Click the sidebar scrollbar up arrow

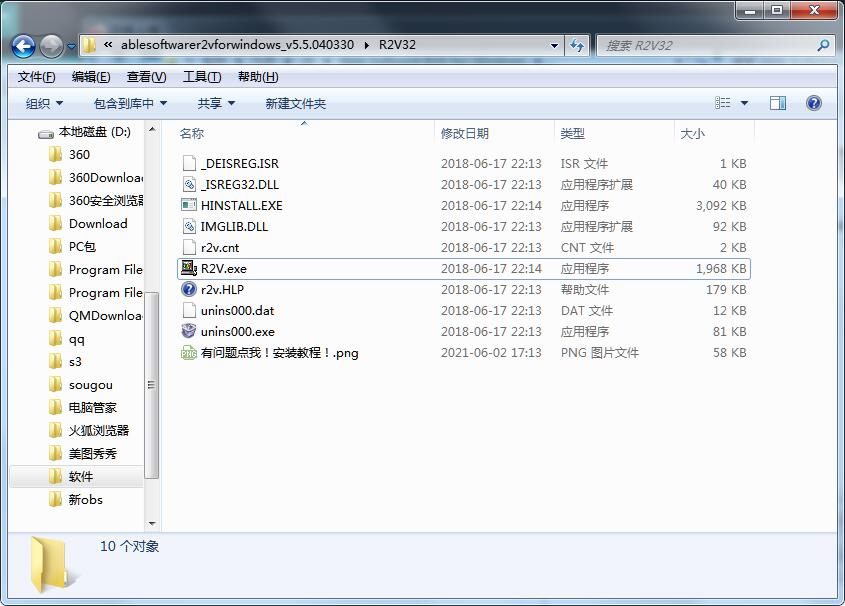click(152, 130)
